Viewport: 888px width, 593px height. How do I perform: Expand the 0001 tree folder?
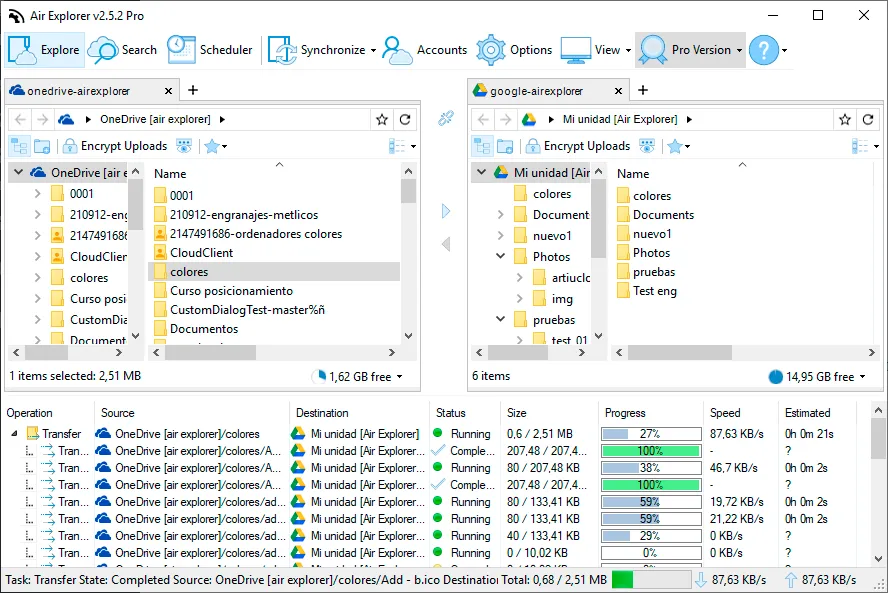[37, 194]
